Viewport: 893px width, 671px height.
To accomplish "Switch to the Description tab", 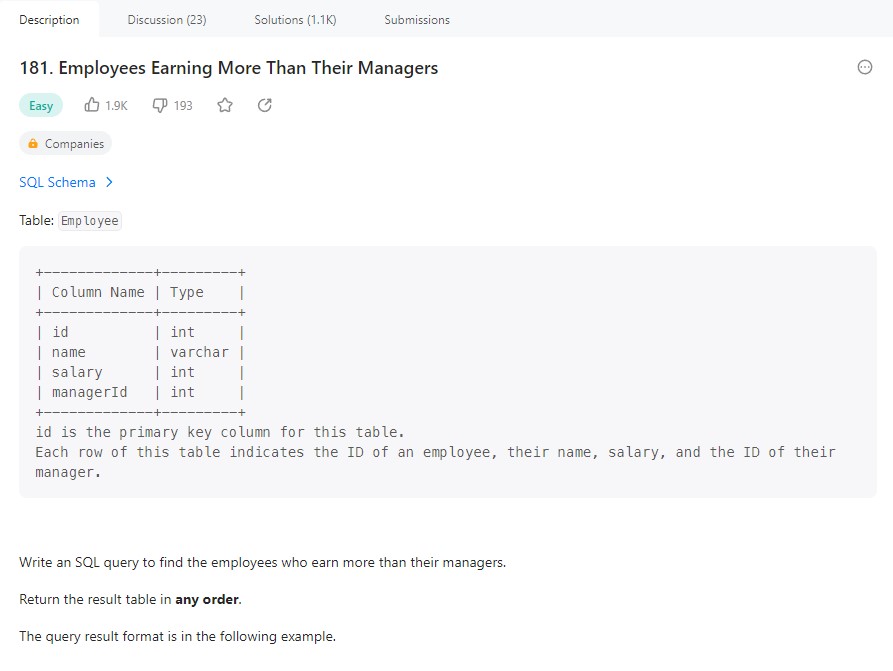I will pyautogui.click(x=49, y=20).
